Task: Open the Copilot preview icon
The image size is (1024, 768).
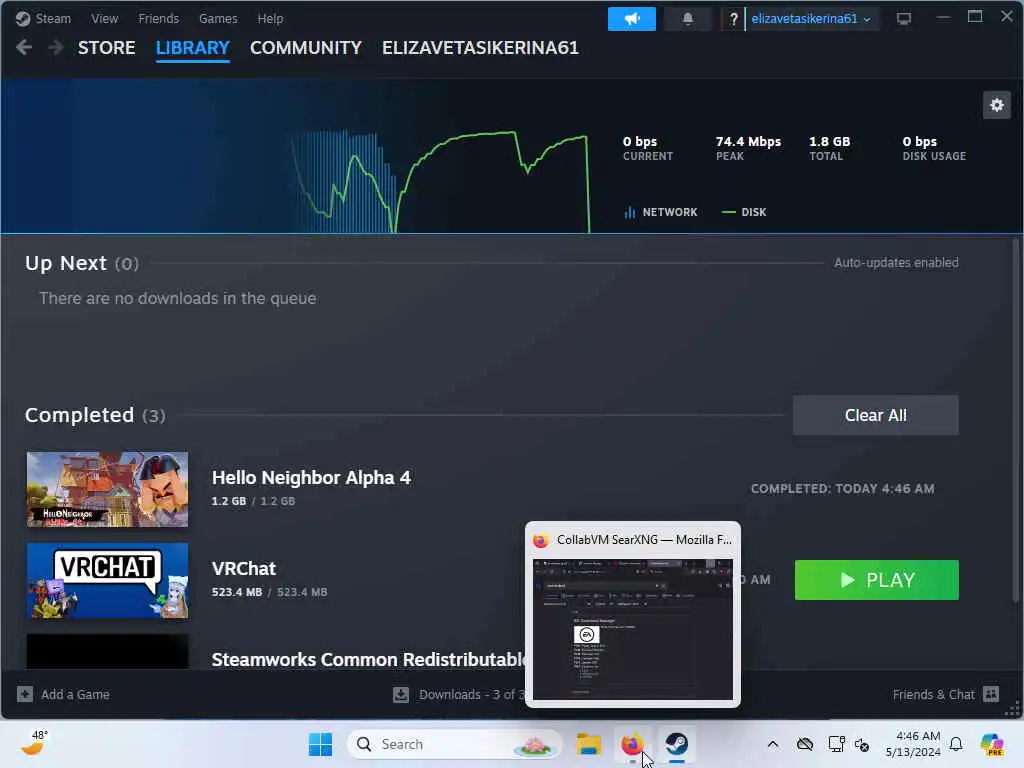Action: point(992,744)
